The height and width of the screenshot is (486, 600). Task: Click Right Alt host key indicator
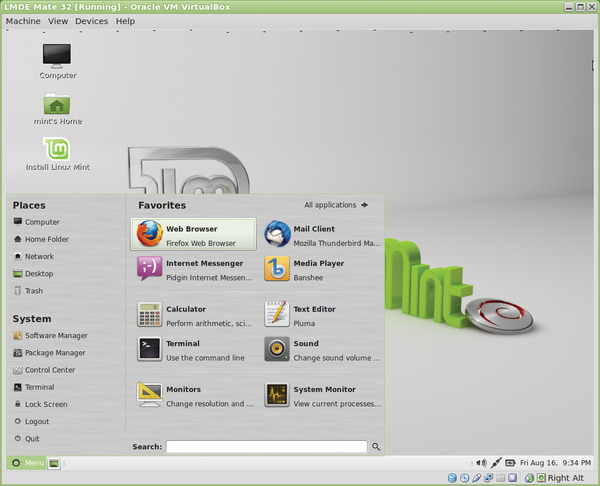[x=565, y=478]
